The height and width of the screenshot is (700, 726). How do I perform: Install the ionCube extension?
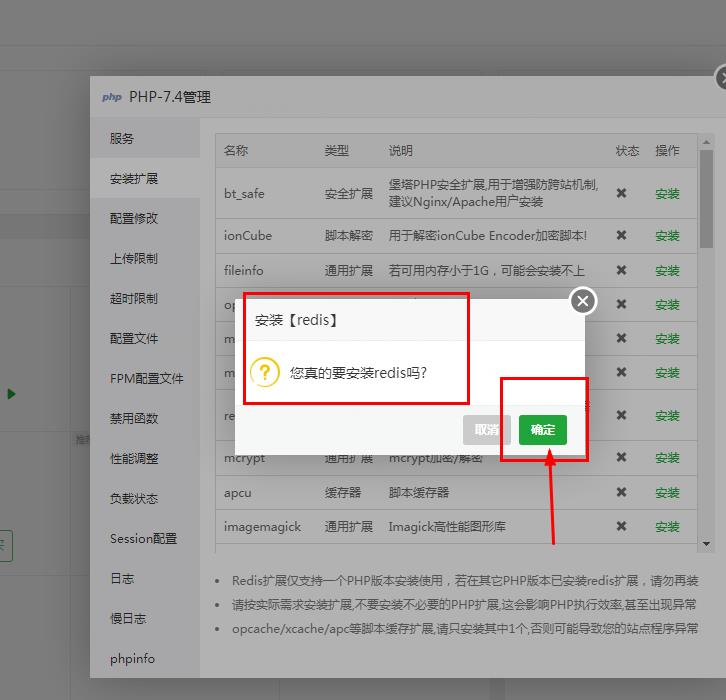(667, 236)
